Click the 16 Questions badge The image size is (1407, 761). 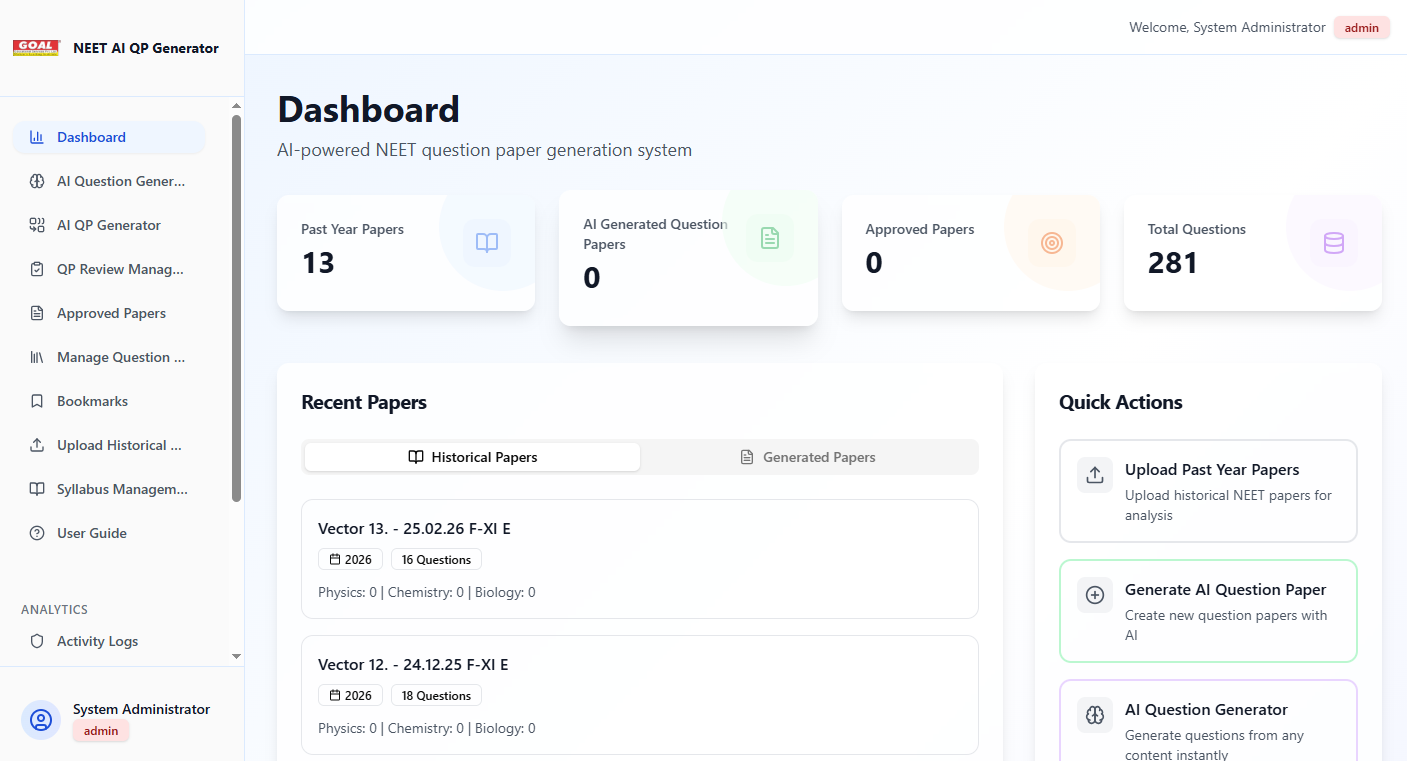click(x=436, y=560)
